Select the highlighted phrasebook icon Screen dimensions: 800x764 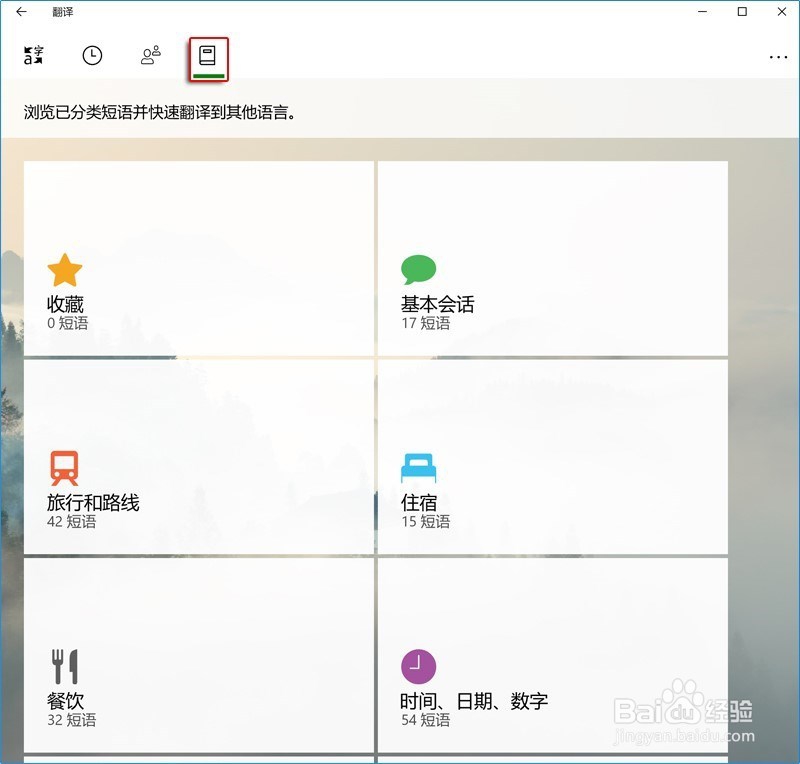pos(208,56)
